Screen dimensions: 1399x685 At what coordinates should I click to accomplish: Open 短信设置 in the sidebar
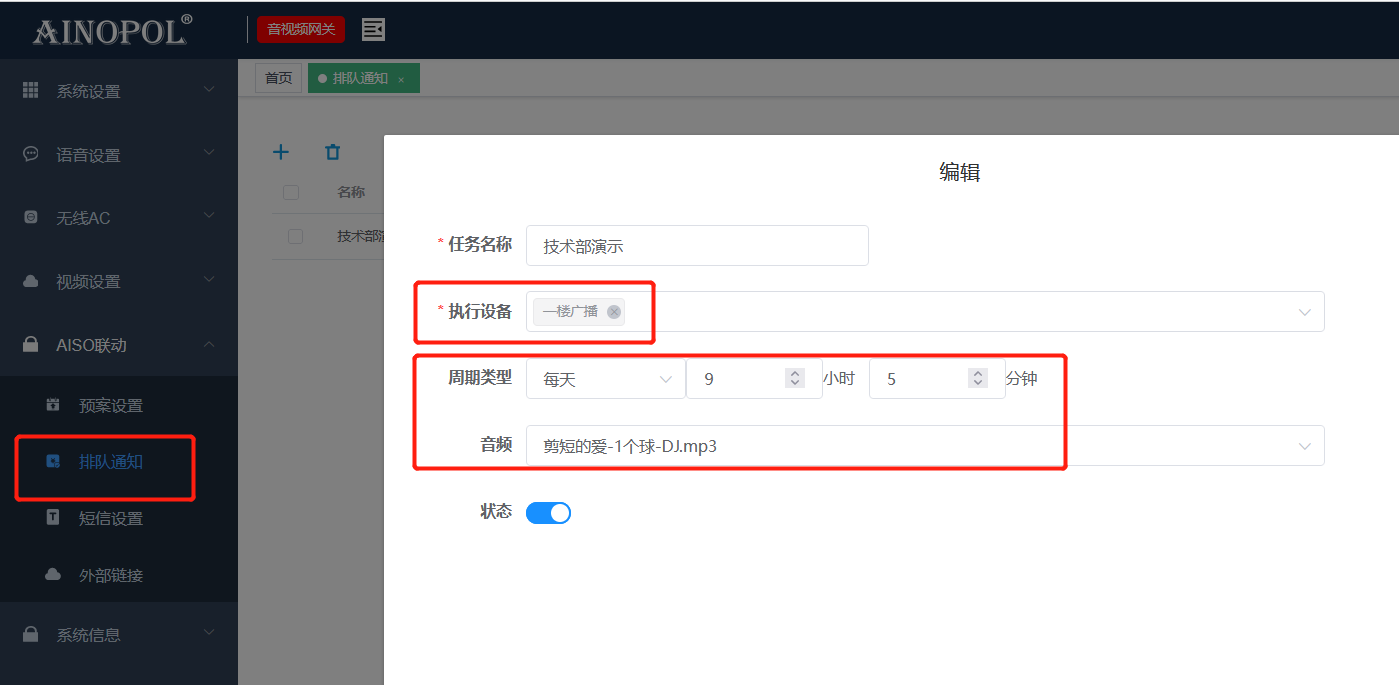click(x=110, y=518)
